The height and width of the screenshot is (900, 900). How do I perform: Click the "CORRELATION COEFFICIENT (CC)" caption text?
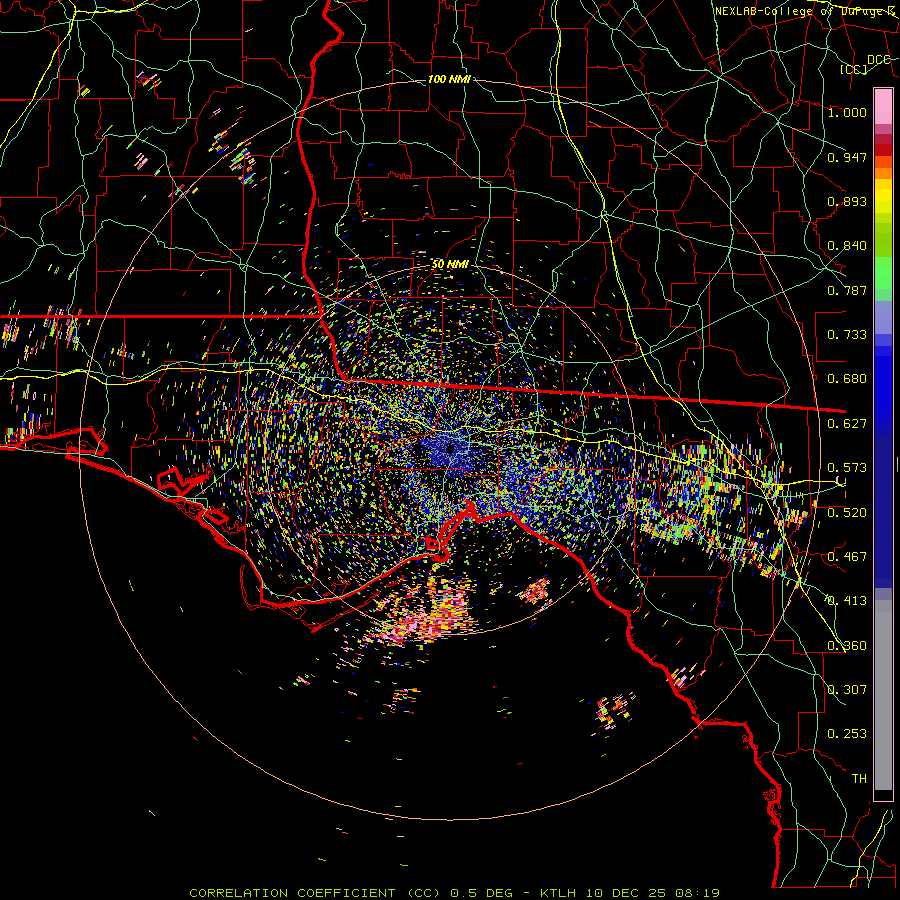coord(315,893)
